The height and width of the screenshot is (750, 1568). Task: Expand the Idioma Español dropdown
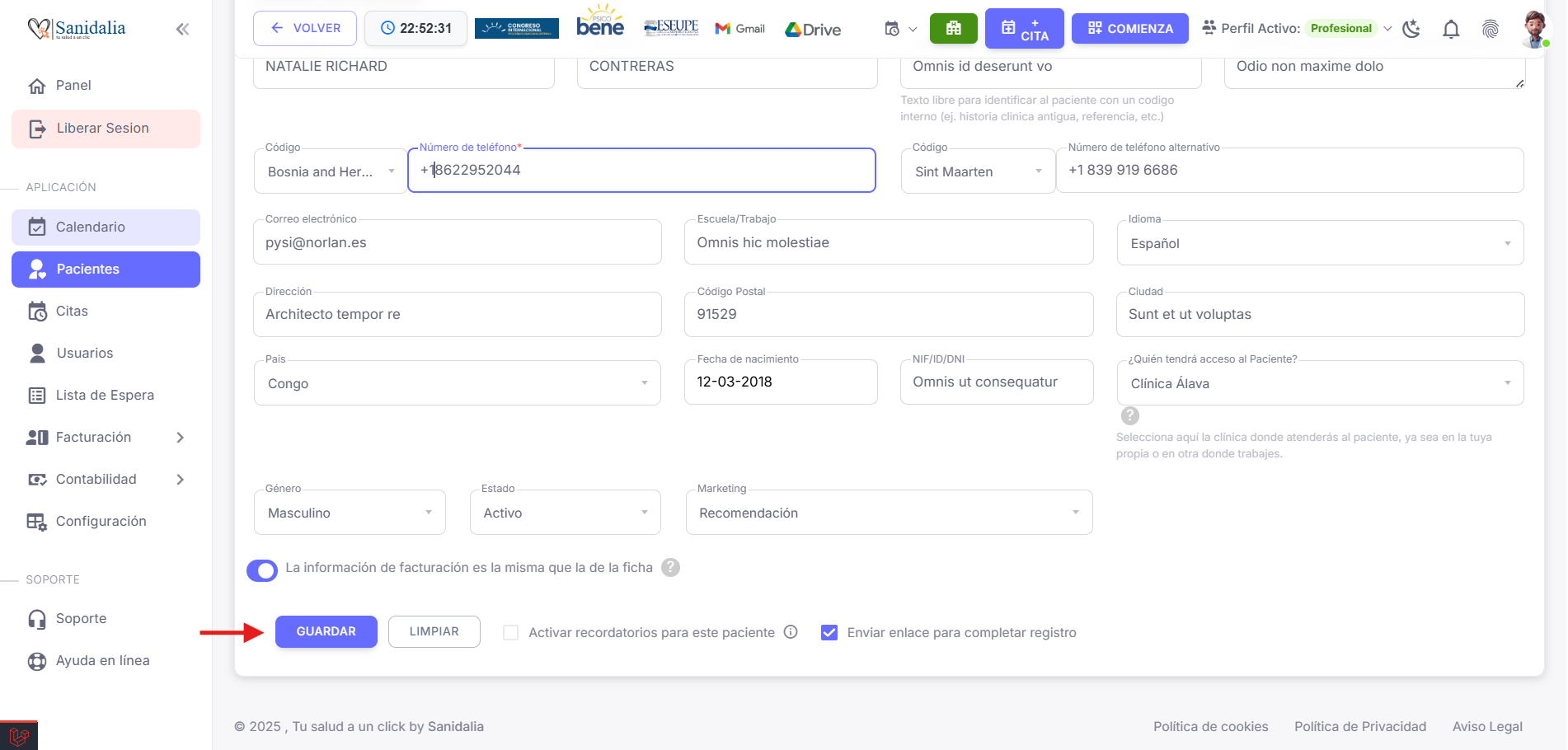[1319, 243]
